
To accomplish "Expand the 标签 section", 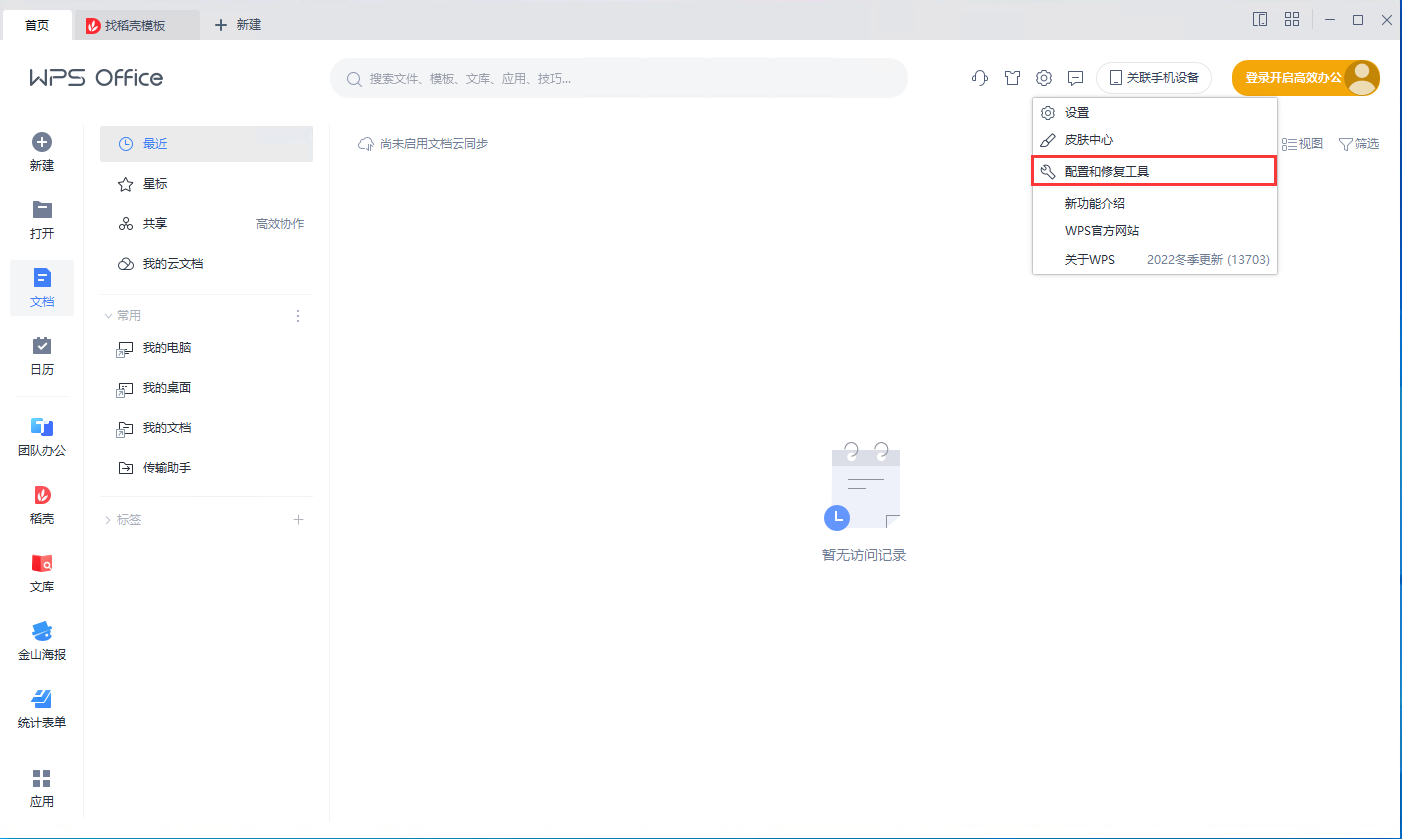I will (123, 520).
